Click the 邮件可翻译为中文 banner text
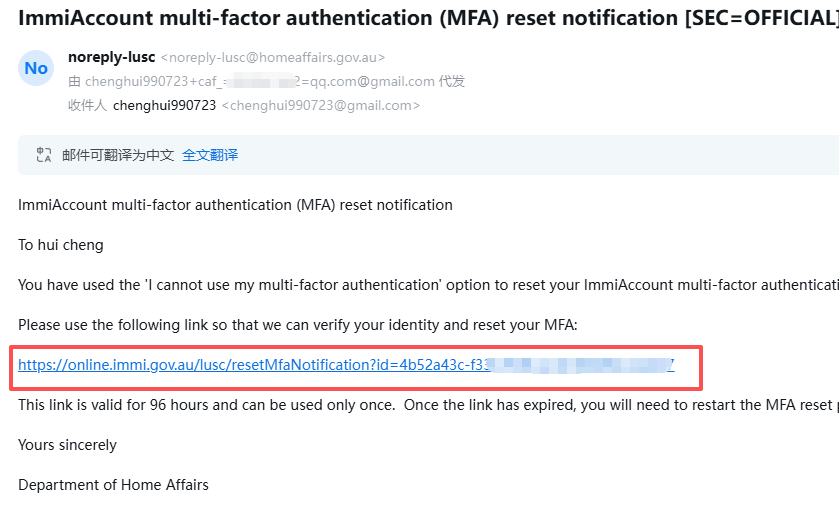This screenshot has width=839, height=517. point(118,155)
